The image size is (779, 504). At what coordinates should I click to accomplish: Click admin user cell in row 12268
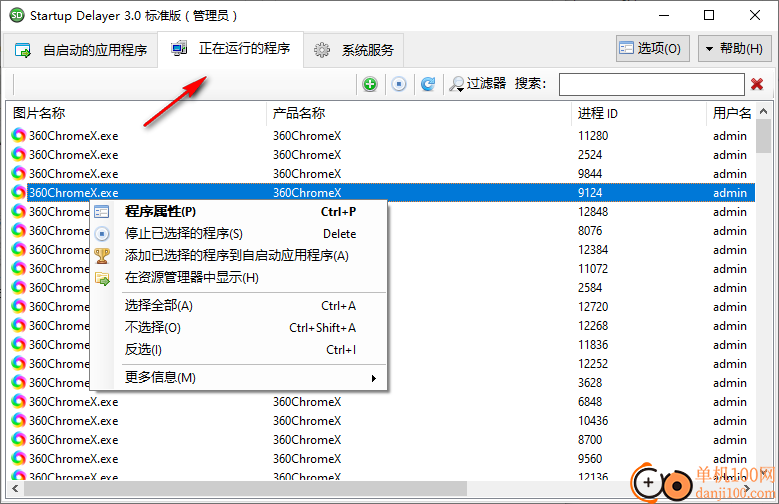[730, 326]
